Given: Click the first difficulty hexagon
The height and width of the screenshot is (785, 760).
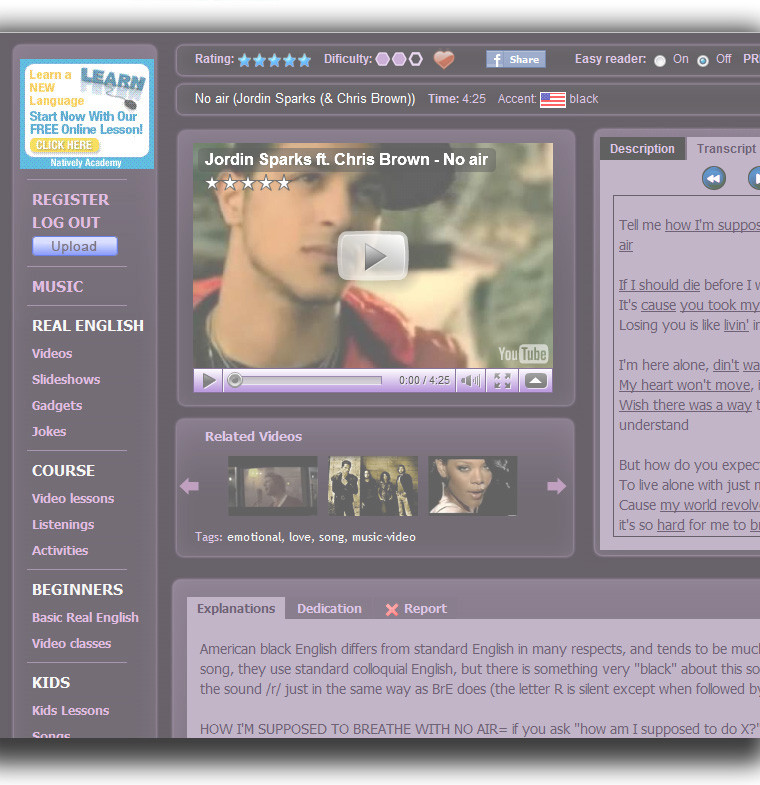Looking at the screenshot, I should [x=383, y=60].
